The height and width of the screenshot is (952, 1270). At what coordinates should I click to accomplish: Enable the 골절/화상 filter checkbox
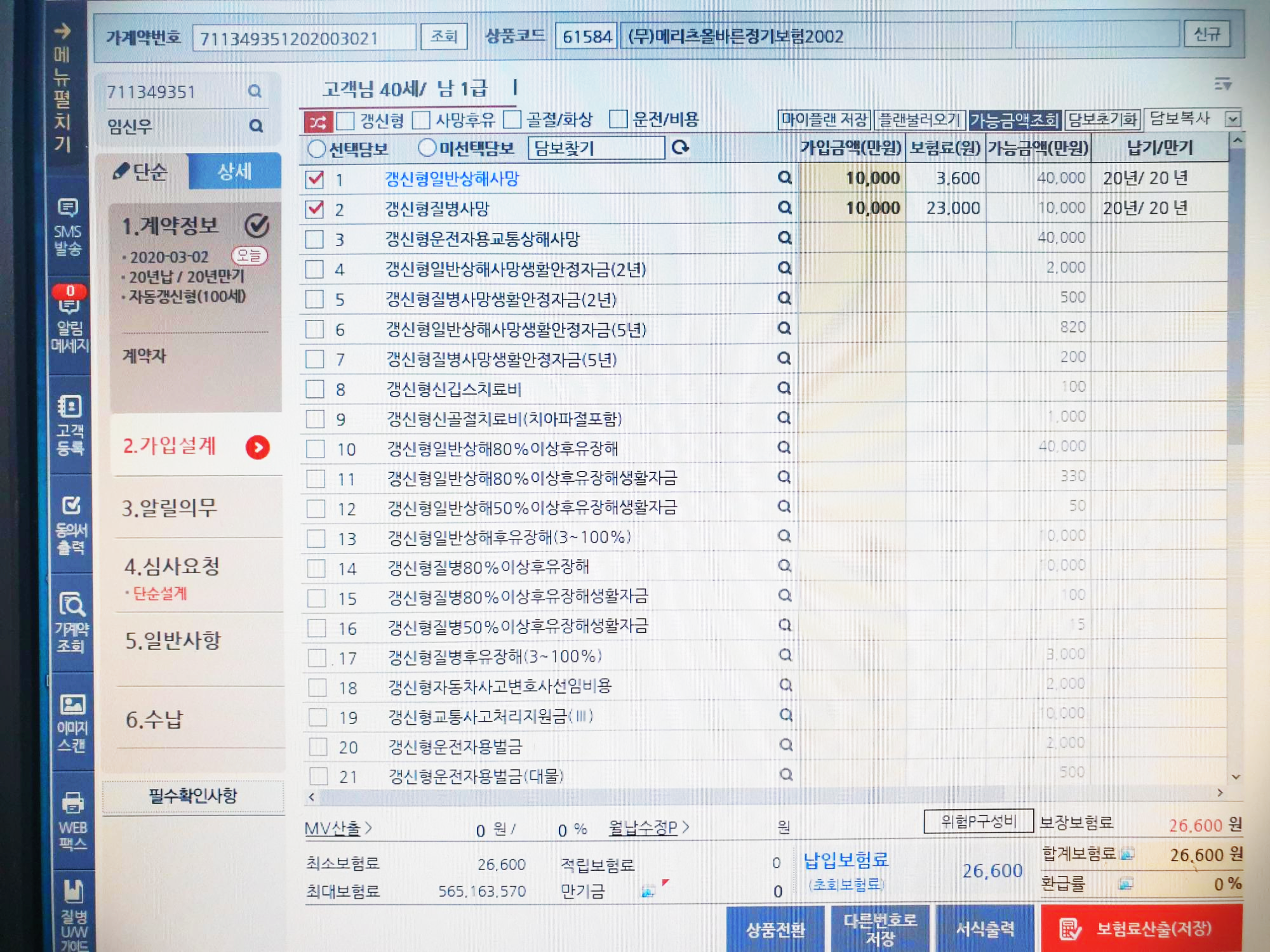512,119
